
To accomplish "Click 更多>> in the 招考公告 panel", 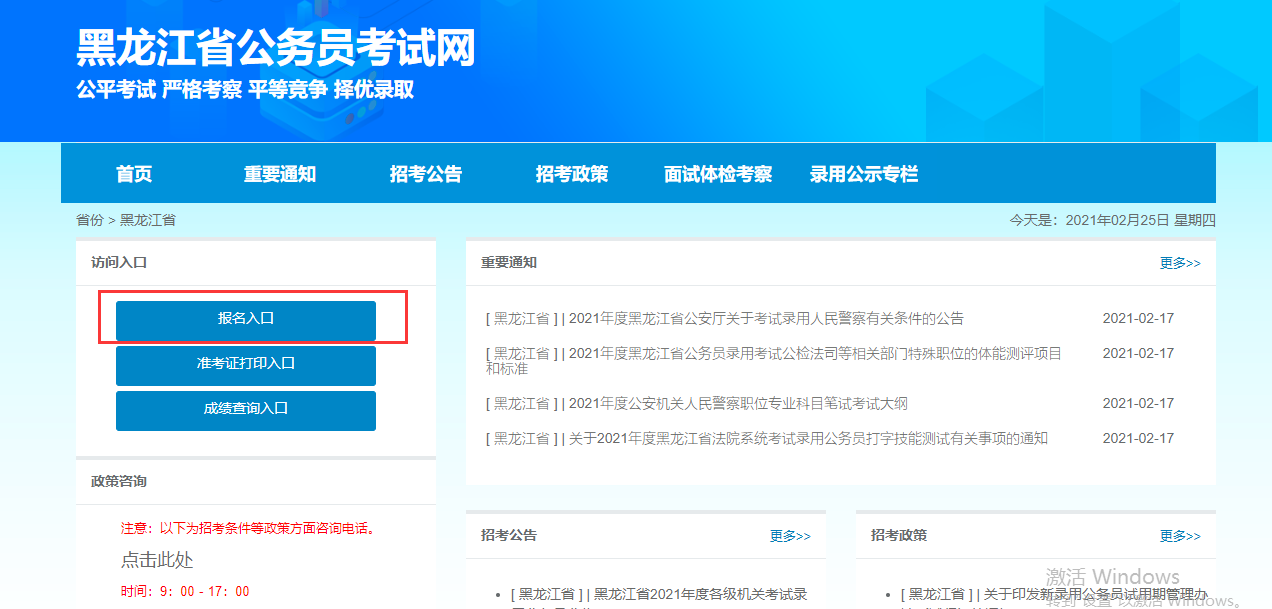I will (791, 535).
